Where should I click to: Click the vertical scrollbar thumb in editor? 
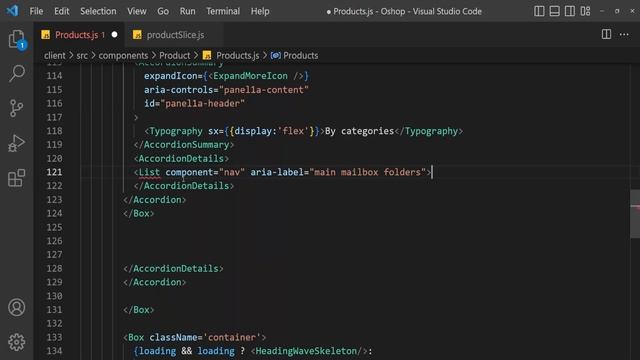[x=635, y=214]
